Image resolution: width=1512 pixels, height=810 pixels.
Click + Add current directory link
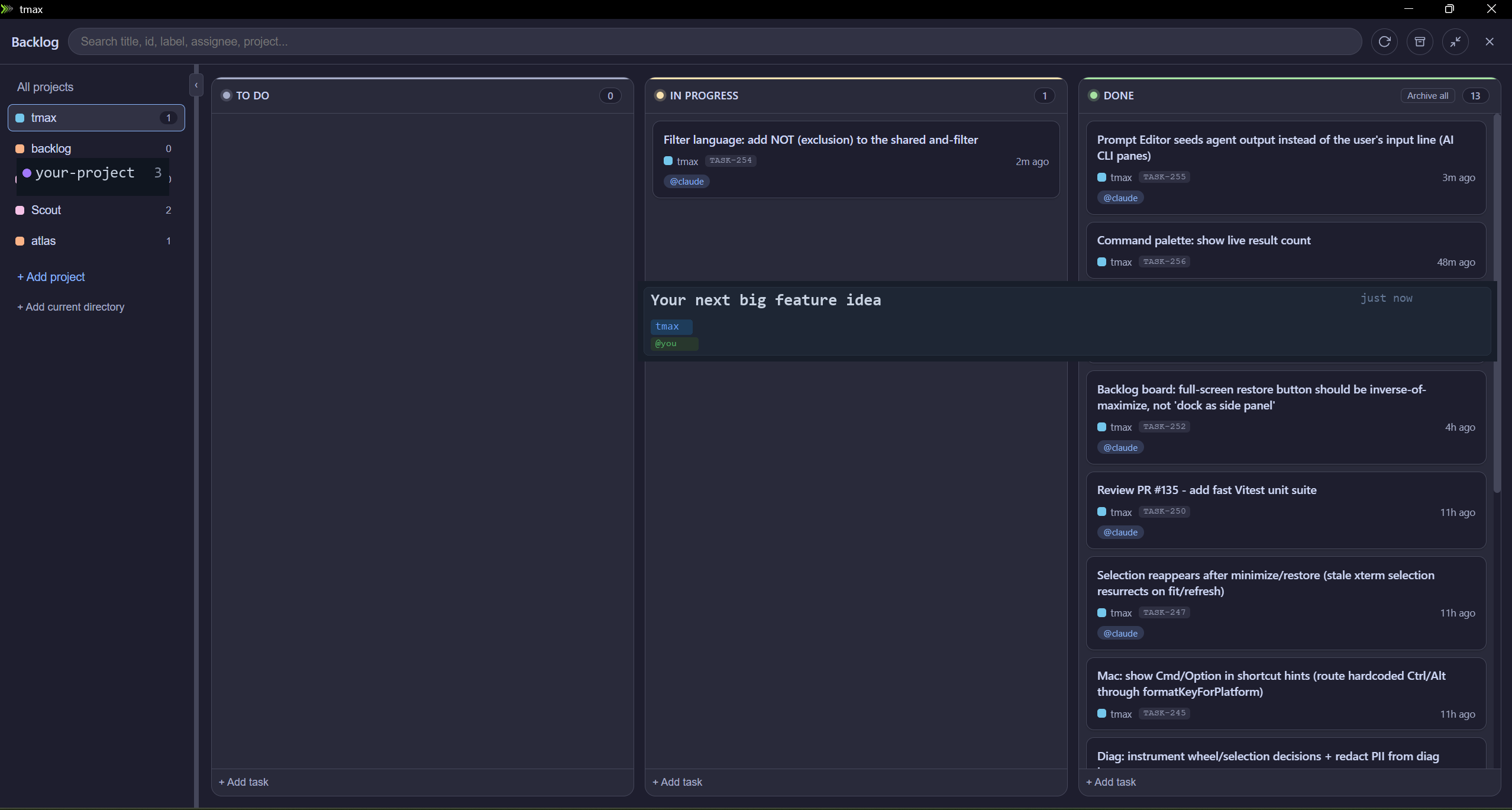coord(70,307)
